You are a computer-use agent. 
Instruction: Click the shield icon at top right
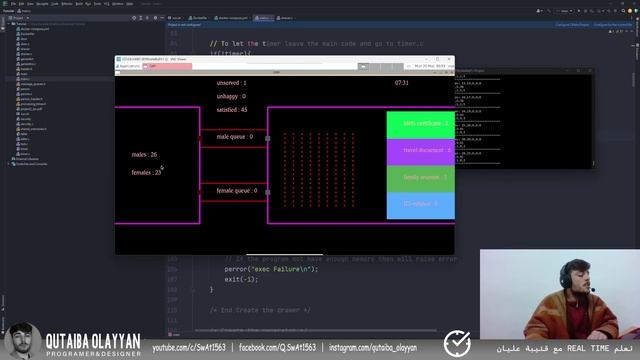pos(636,11)
